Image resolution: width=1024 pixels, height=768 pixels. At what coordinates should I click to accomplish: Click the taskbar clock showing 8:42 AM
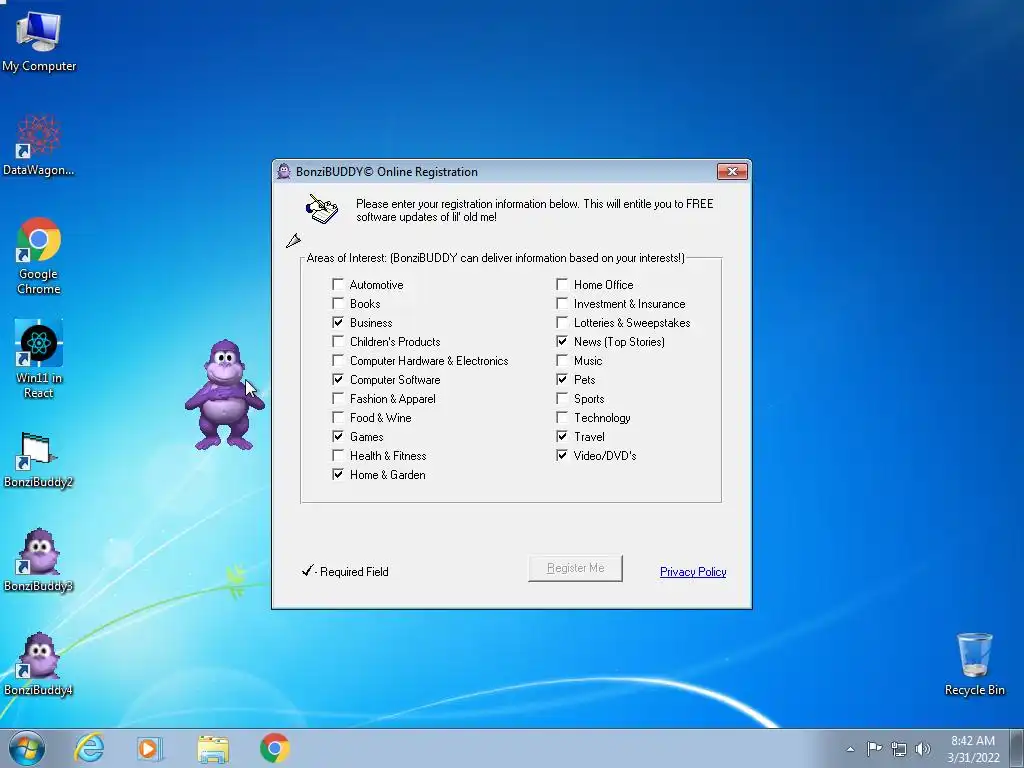973,749
